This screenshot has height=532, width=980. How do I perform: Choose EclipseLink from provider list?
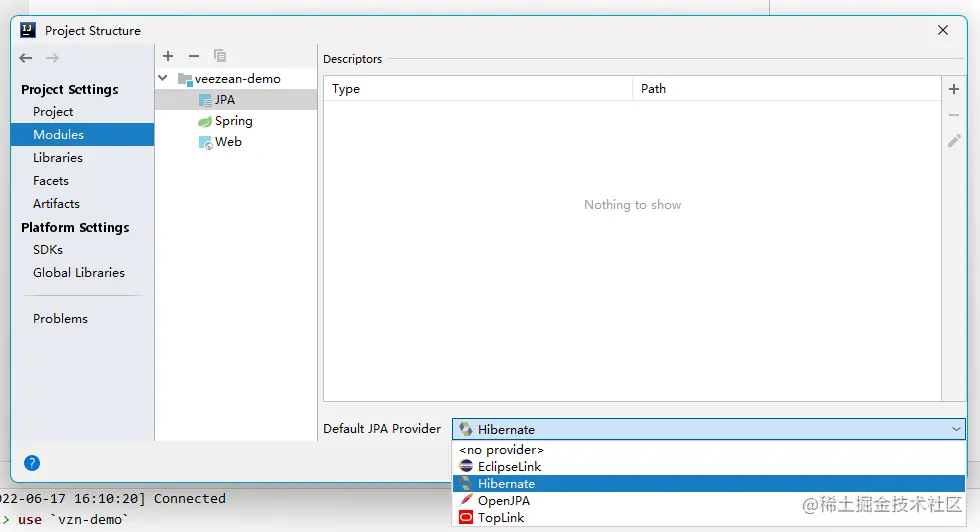coord(709,466)
